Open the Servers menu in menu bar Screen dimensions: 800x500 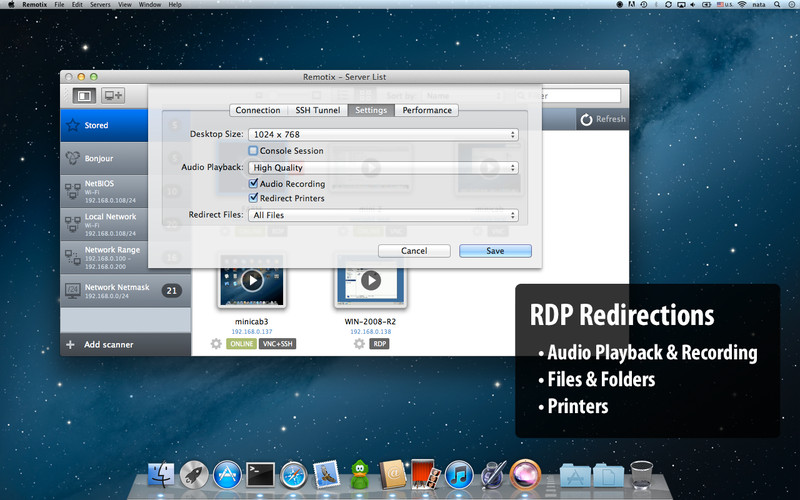100,4
